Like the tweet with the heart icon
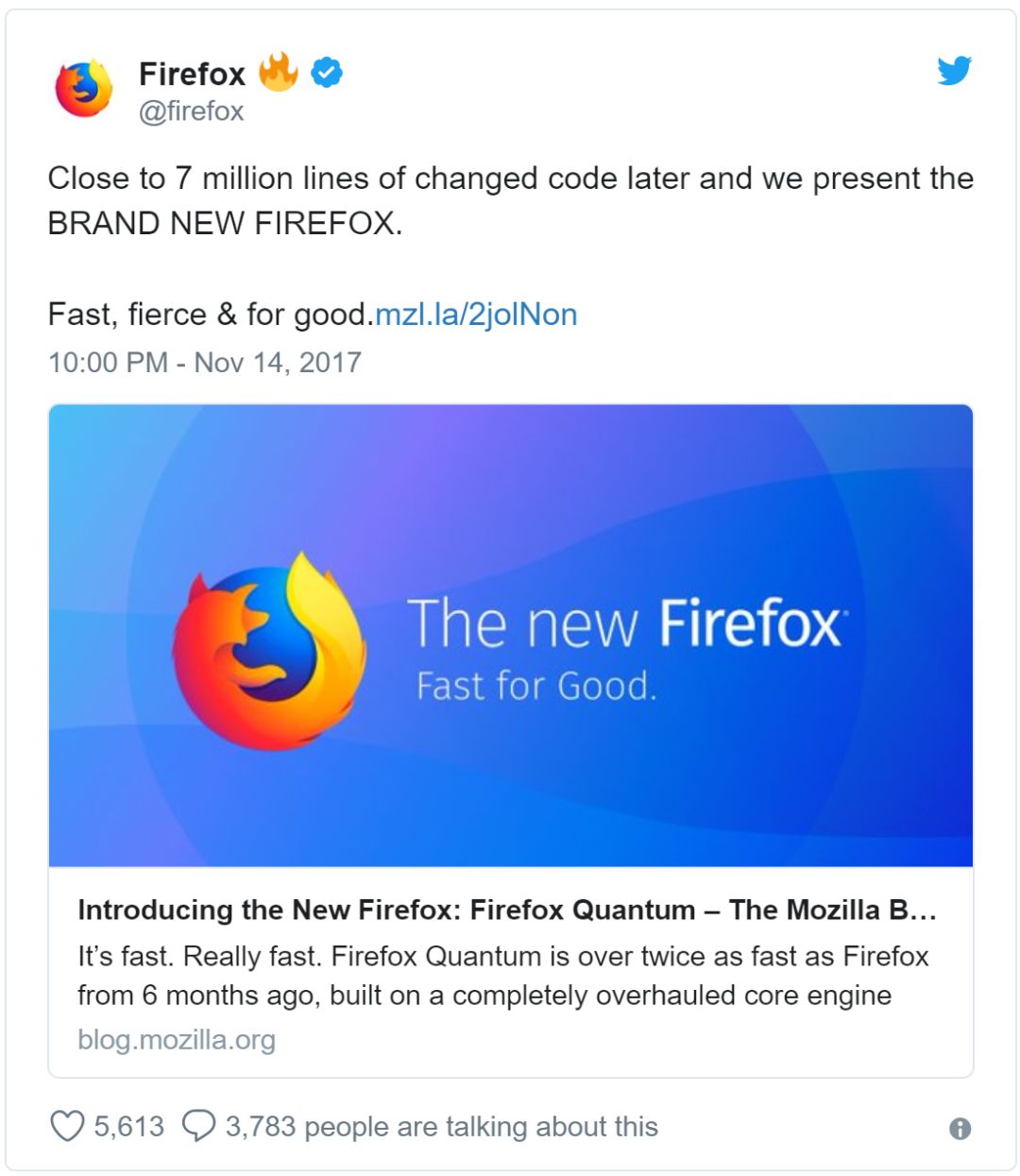 pyautogui.click(x=66, y=1126)
